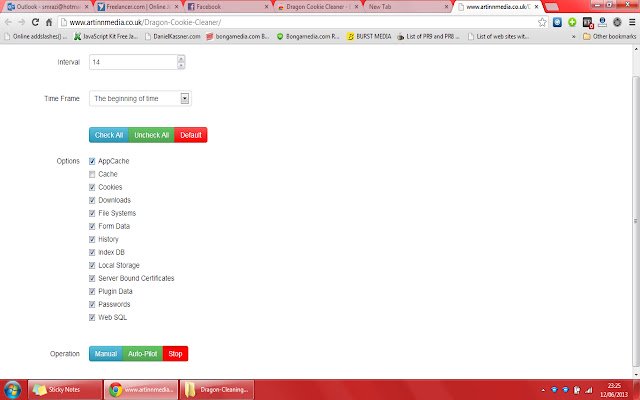Click the taskbar clock and date
The height and width of the screenshot is (400, 640).
pyautogui.click(x=614, y=390)
